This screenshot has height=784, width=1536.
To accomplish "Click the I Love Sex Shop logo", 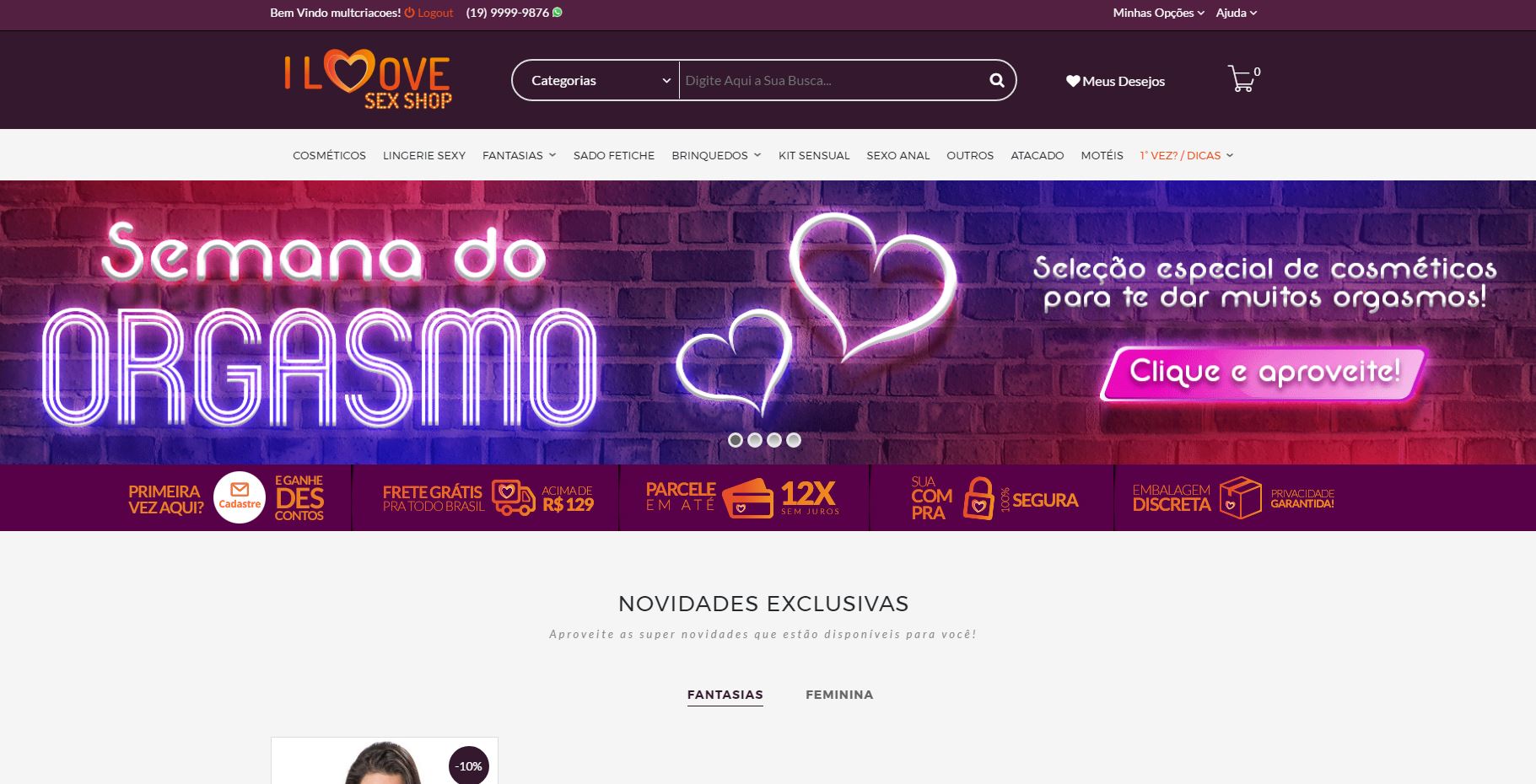I will 368,79.
